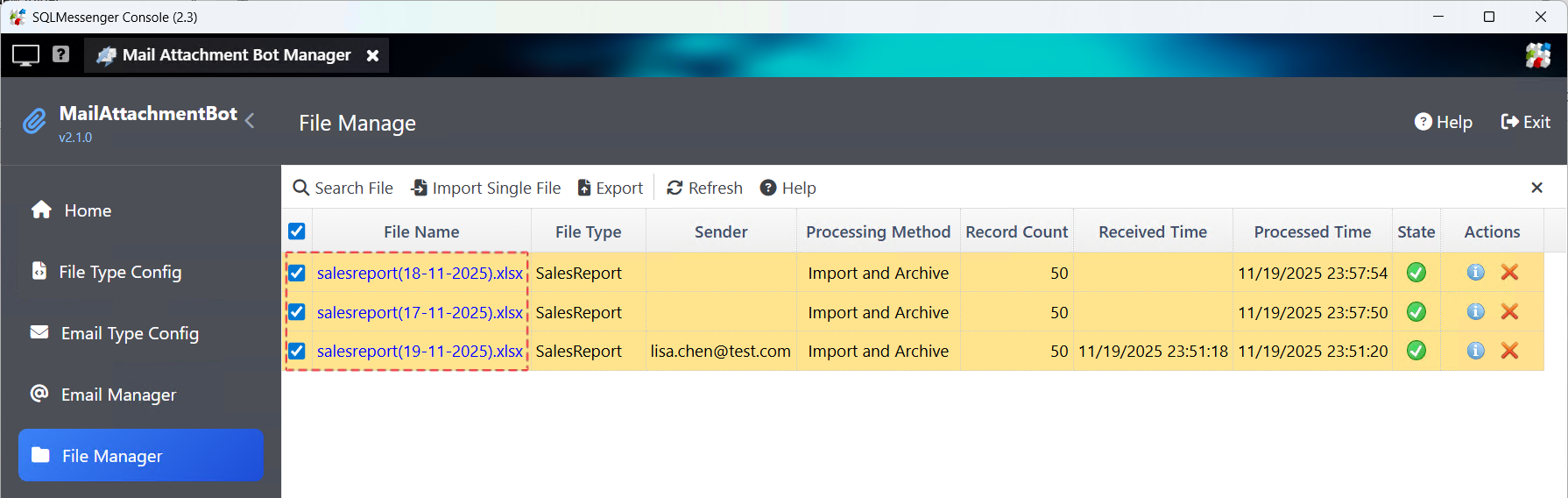Uncheck the salesreport(17-11-2025).xlsx row checkbox
The width and height of the screenshot is (1568, 498).
coord(297,312)
